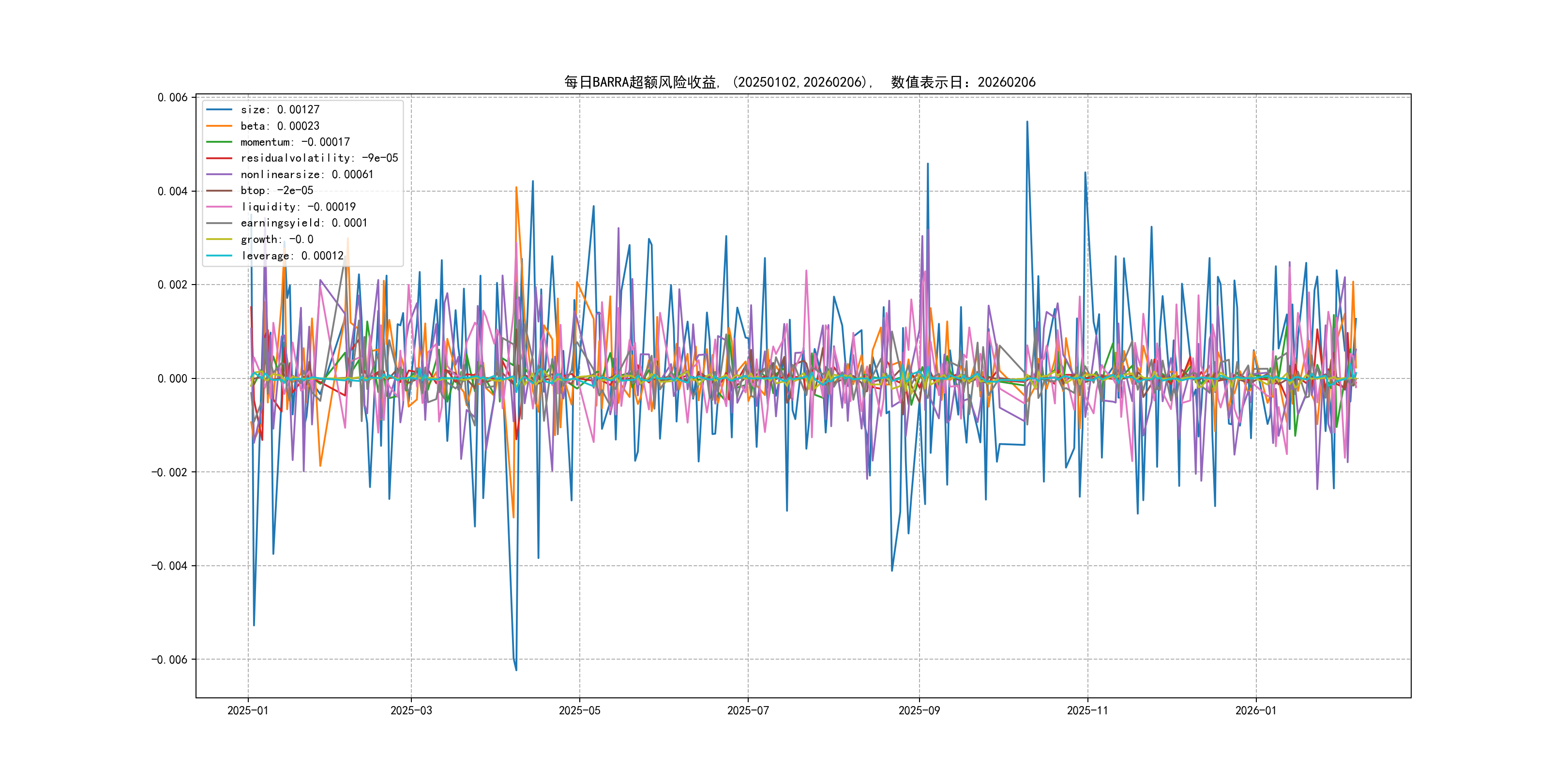Click the cyan leverage legend swatch
Viewport: 1568px width, 784px height.
[x=219, y=256]
